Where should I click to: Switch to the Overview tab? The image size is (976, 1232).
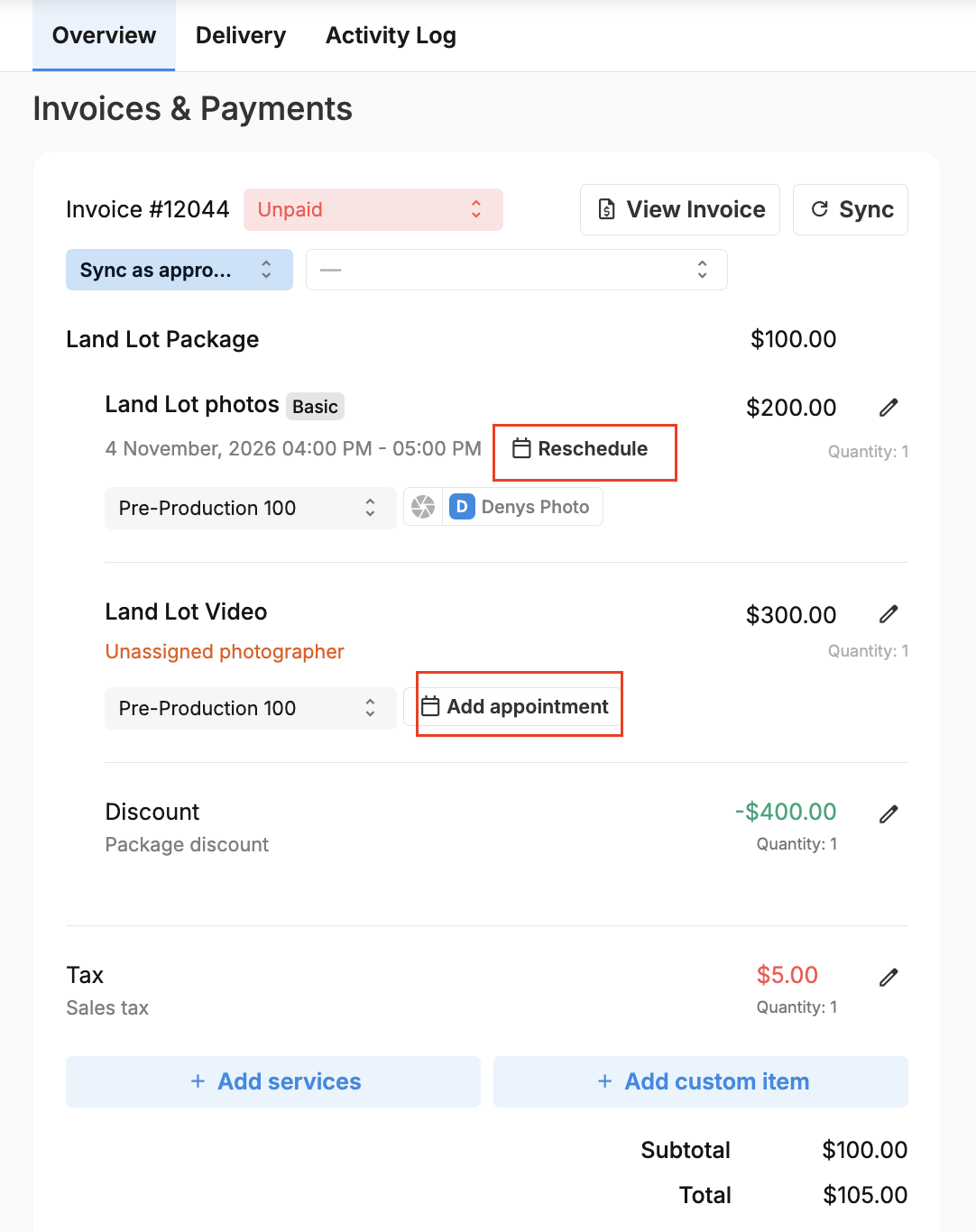click(104, 35)
